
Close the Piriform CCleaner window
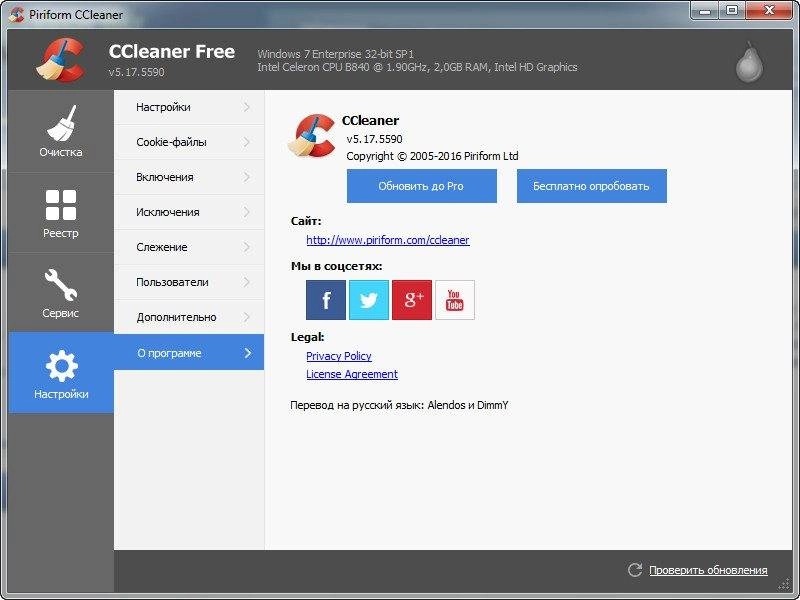pos(769,11)
